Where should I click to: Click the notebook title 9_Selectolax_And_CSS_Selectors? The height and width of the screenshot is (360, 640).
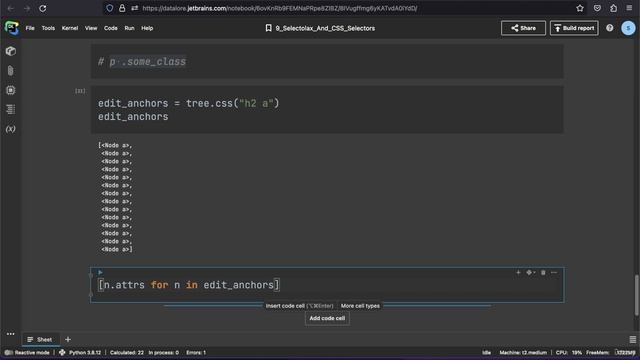click(325, 28)
